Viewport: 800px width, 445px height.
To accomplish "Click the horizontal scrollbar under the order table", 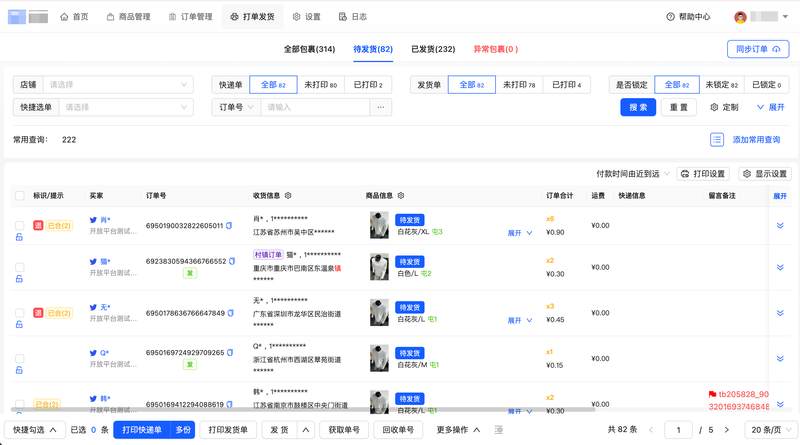I will 300,408.
